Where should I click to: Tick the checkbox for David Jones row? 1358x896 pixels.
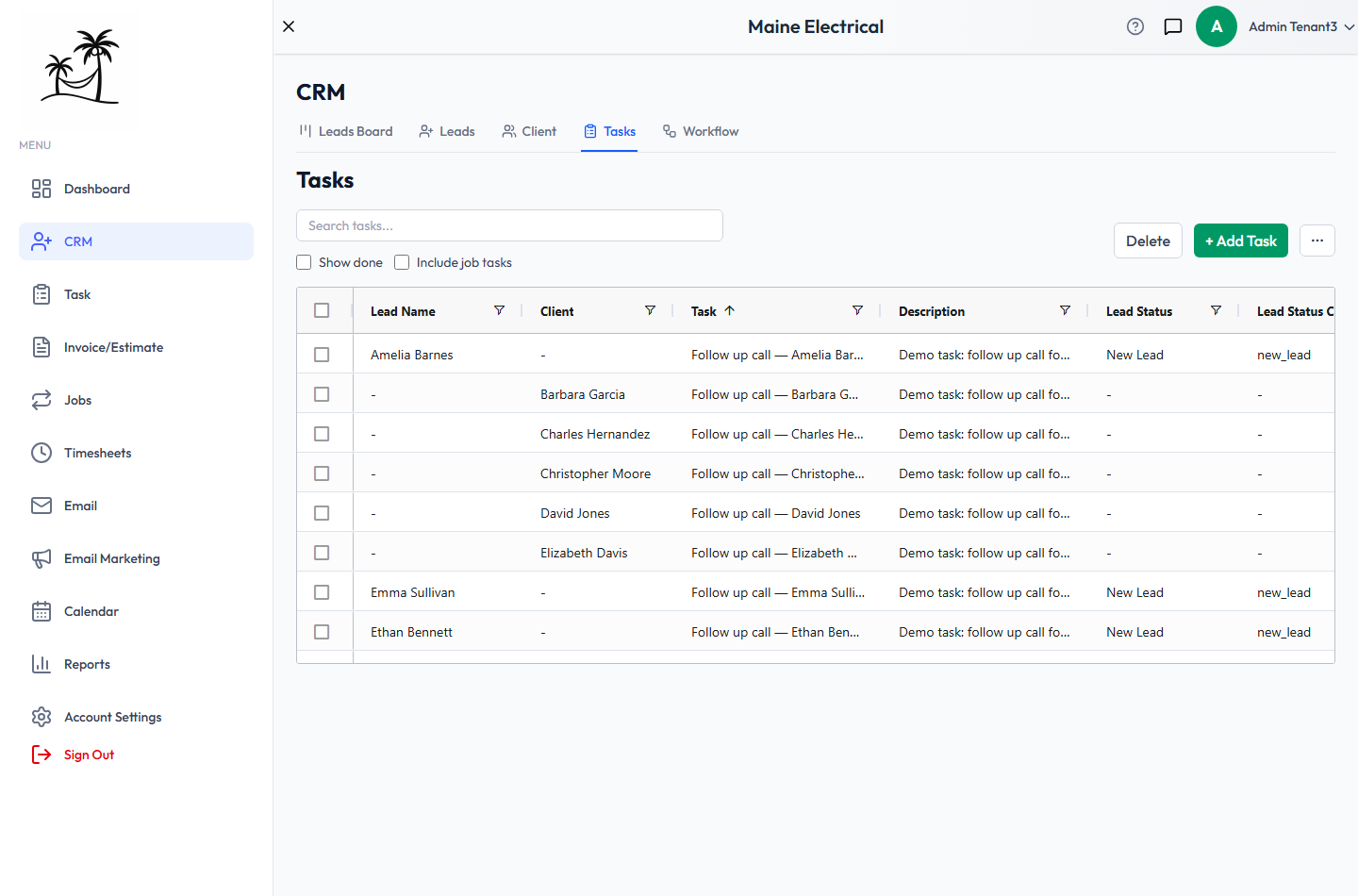pyautogui.click(x=322, y=513)
